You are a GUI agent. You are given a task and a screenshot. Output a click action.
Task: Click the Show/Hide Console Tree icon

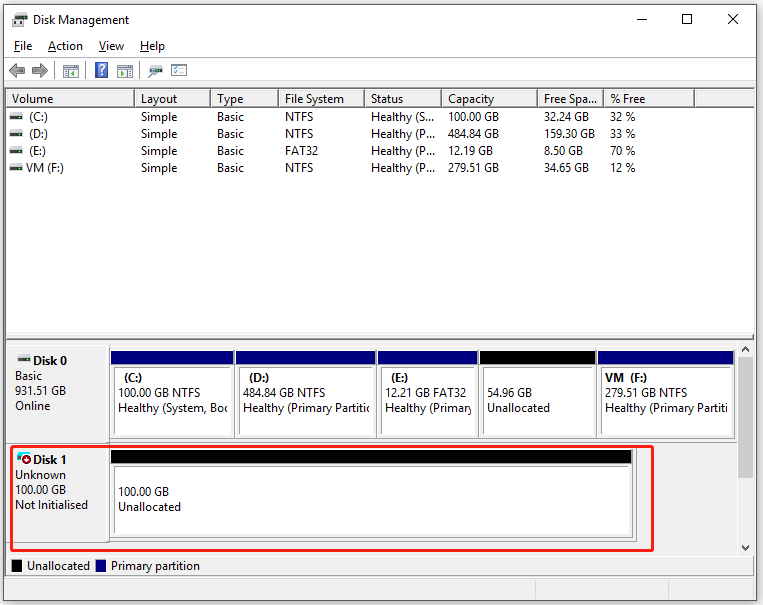tap(71, 71)
